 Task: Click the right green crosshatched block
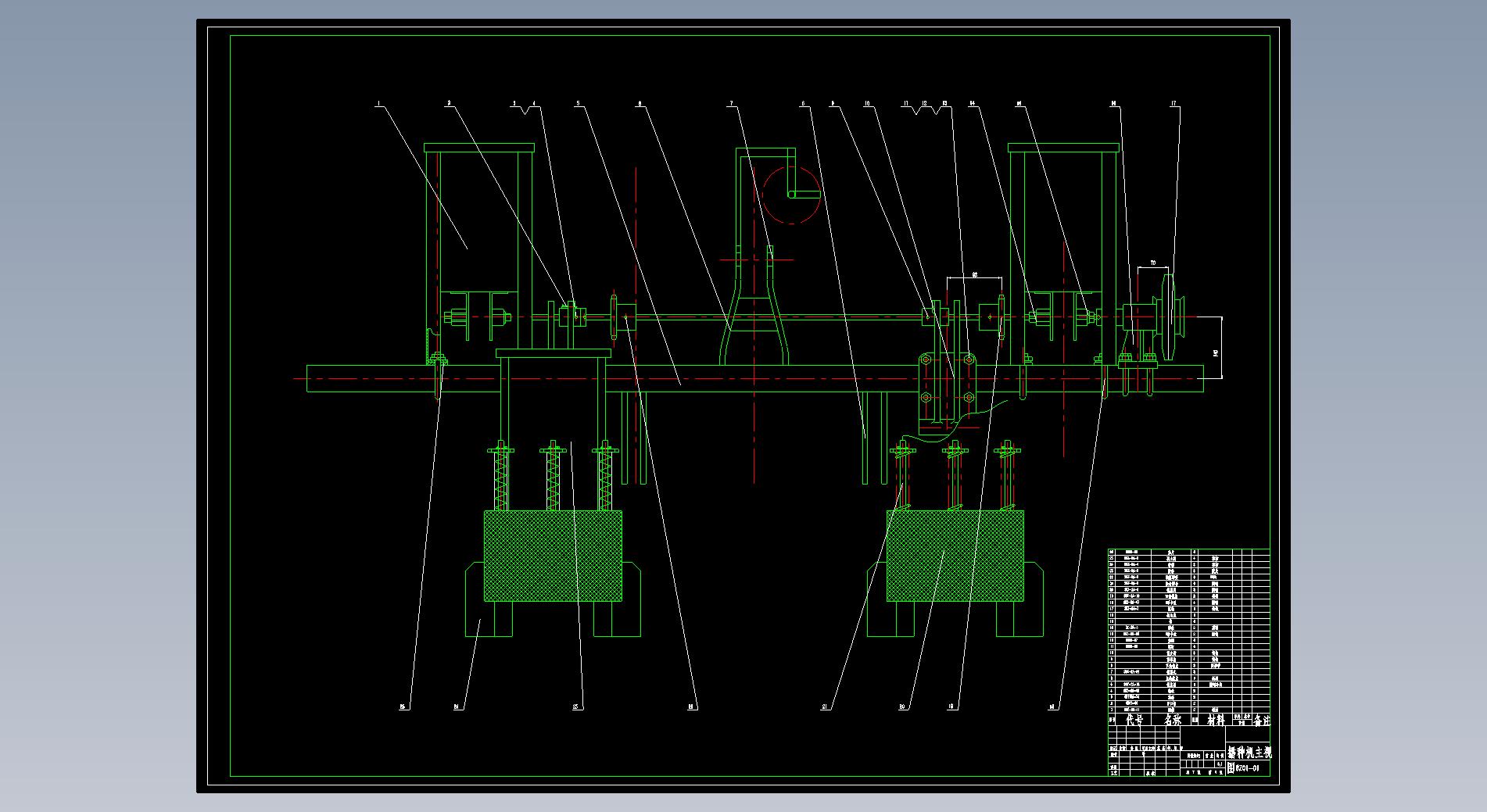(x=955, y=556)
